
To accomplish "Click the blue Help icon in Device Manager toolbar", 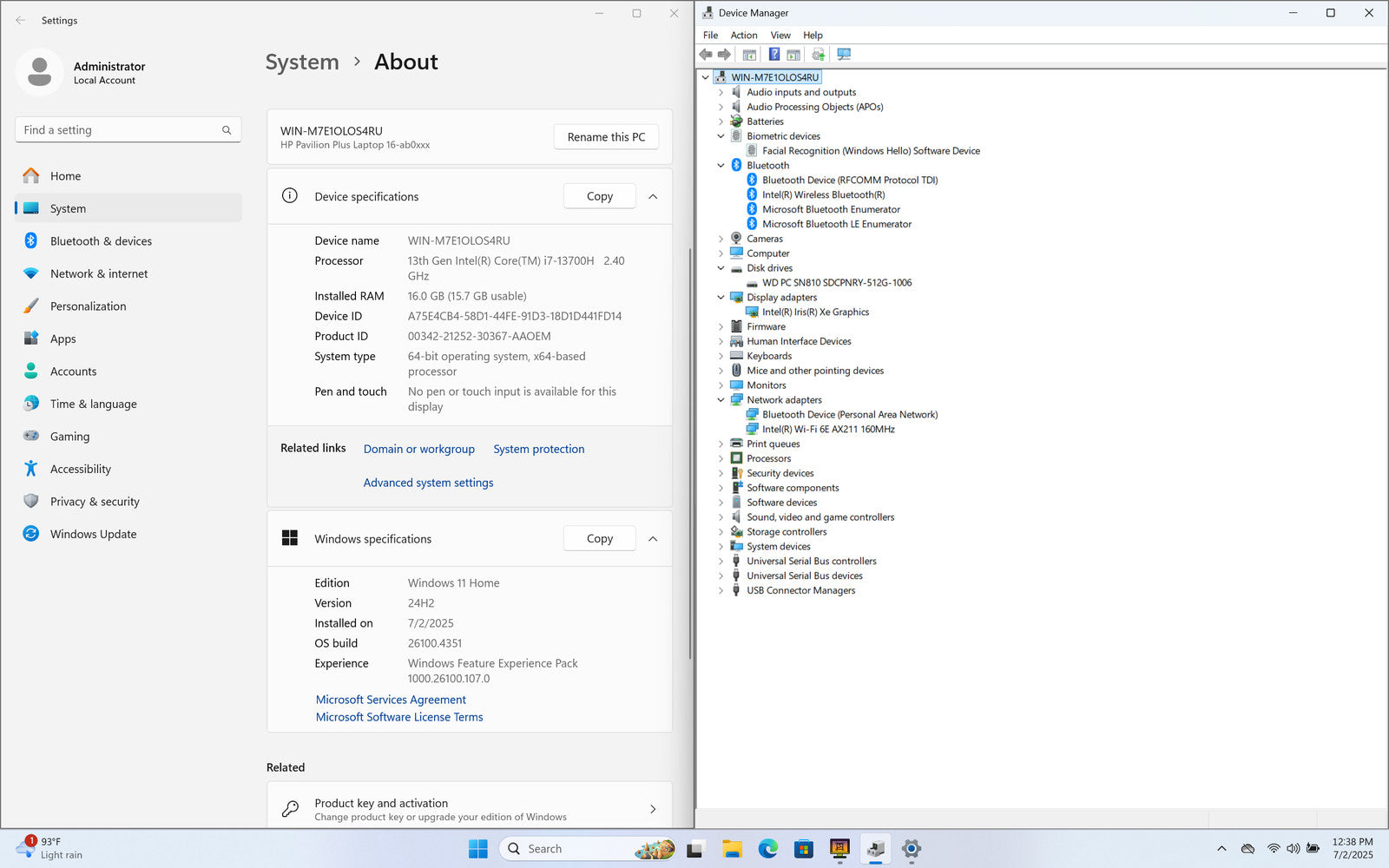I will [773, 55].
